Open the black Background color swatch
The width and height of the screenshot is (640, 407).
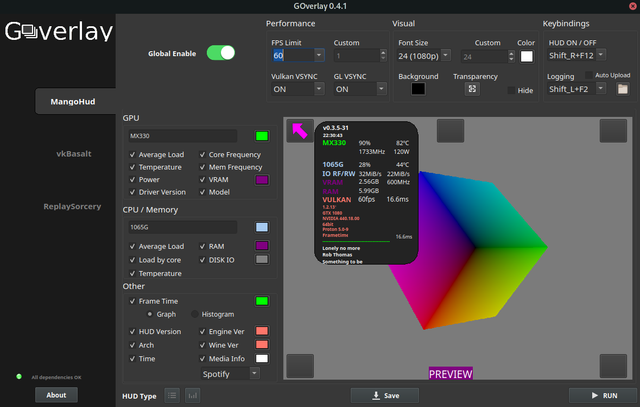(417, 89)
